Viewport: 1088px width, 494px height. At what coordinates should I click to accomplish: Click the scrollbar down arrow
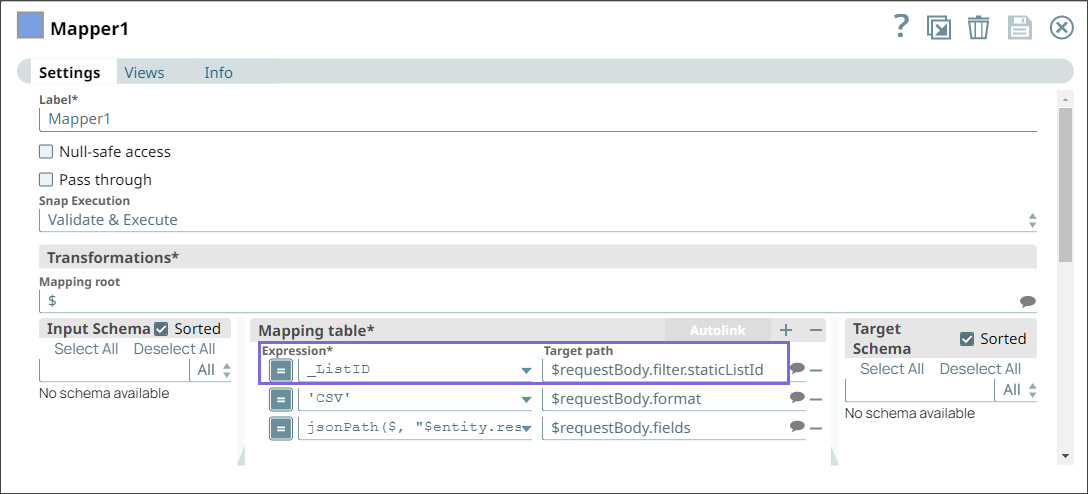[1065, 456]
